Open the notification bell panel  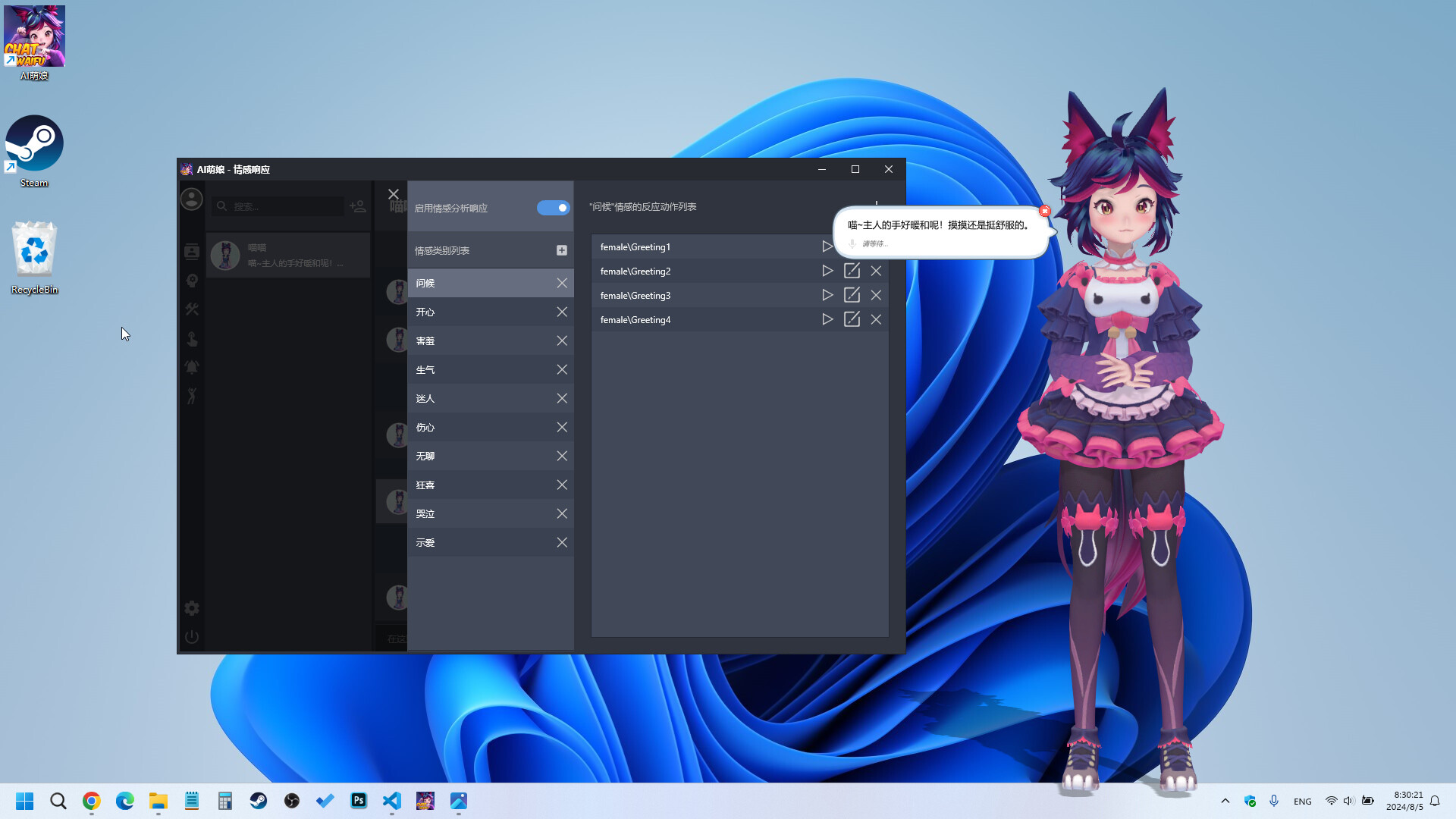[x=192, y=367]
